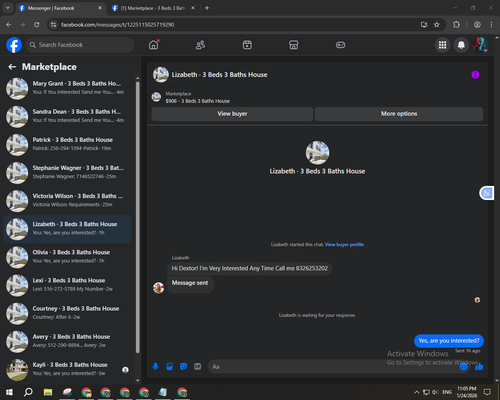500x400 pixels.
Task: Open the purple conversation information icon
Action: [x=475, y=75]
